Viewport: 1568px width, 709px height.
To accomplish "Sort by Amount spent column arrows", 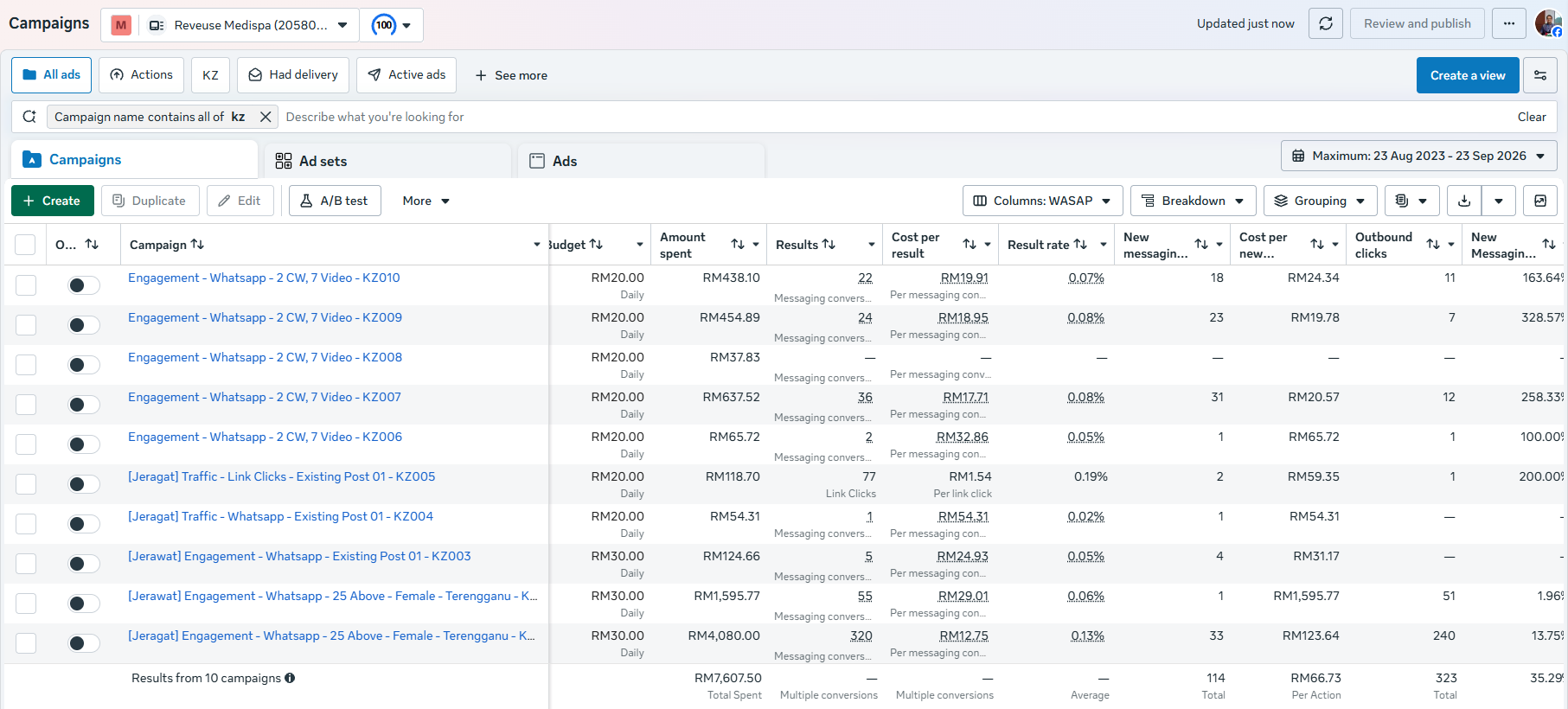I will (x=738, y=245).
